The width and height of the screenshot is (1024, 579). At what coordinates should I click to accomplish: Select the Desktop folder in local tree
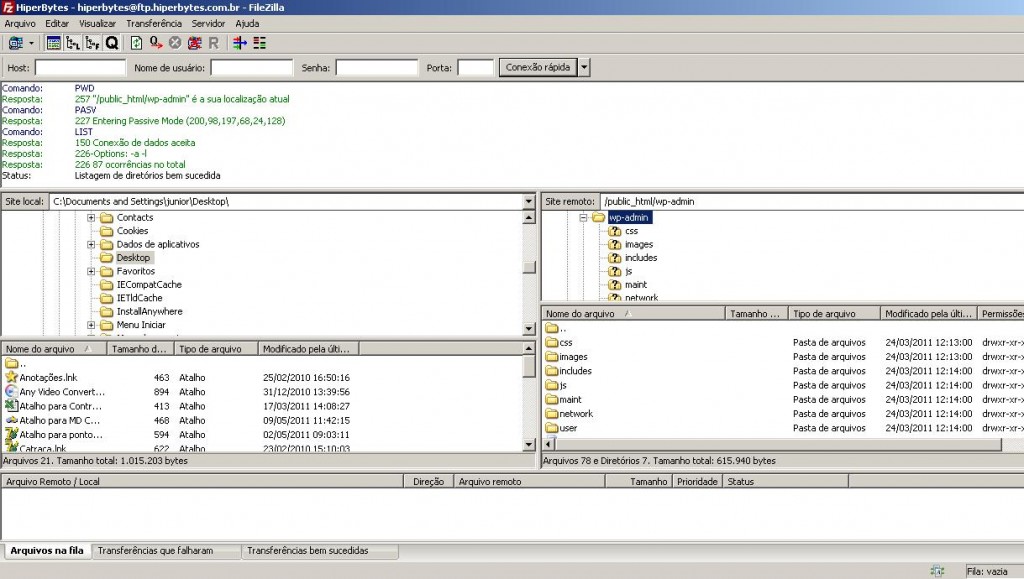[x=133, y=258]
